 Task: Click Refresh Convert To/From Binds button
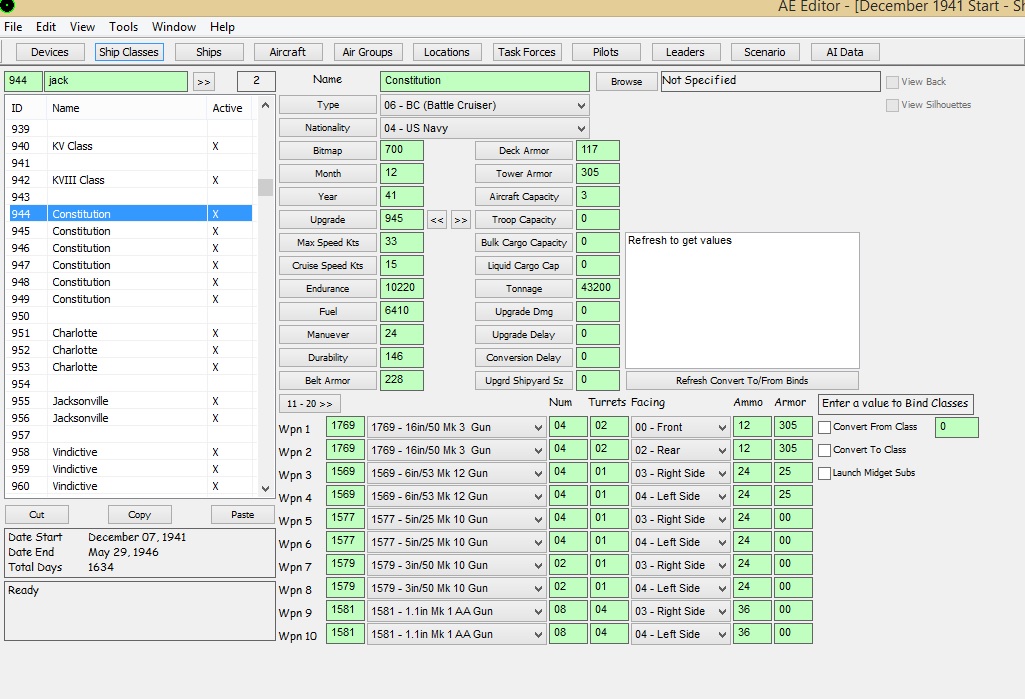[742, 381]
